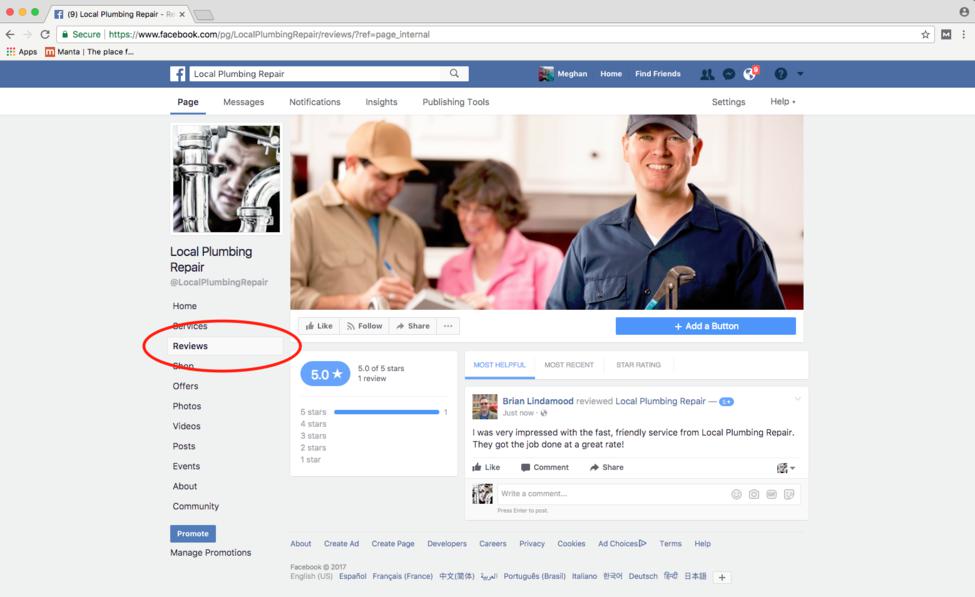
Task: Select the Page tab
Action: click(x=188, y=102)
